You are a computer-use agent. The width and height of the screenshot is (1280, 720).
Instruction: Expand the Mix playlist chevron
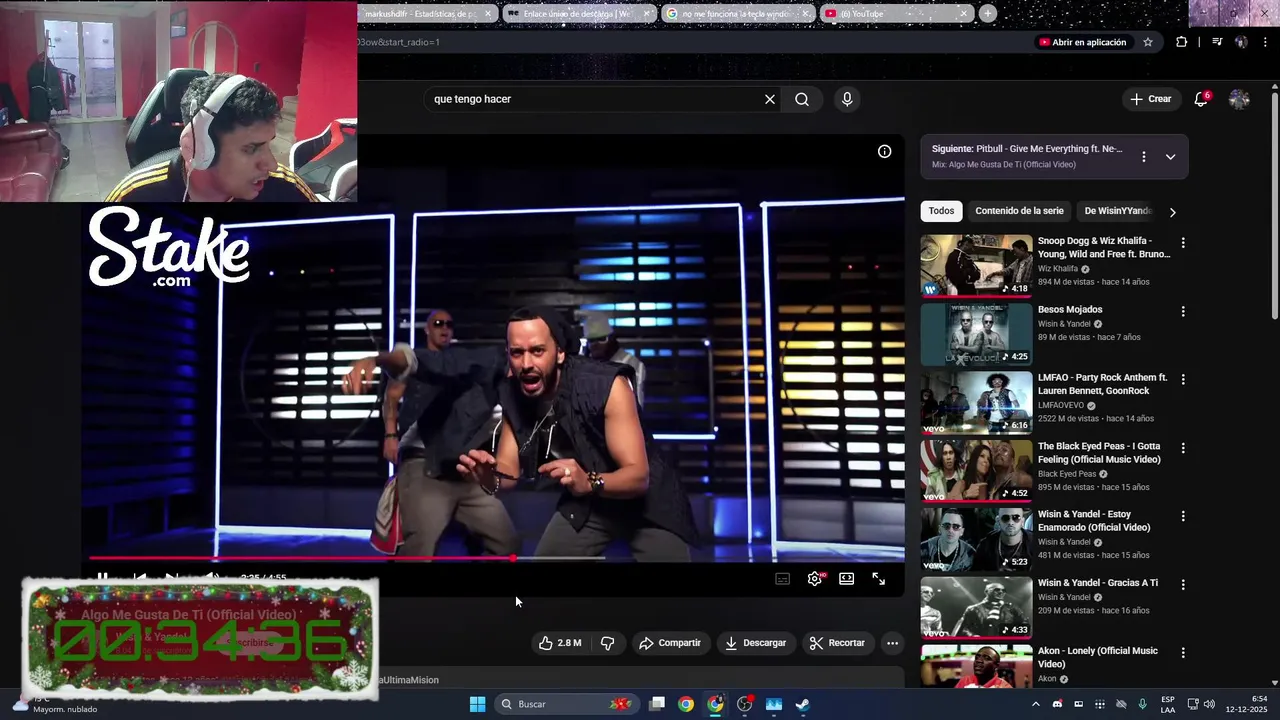click(1170, 157)
